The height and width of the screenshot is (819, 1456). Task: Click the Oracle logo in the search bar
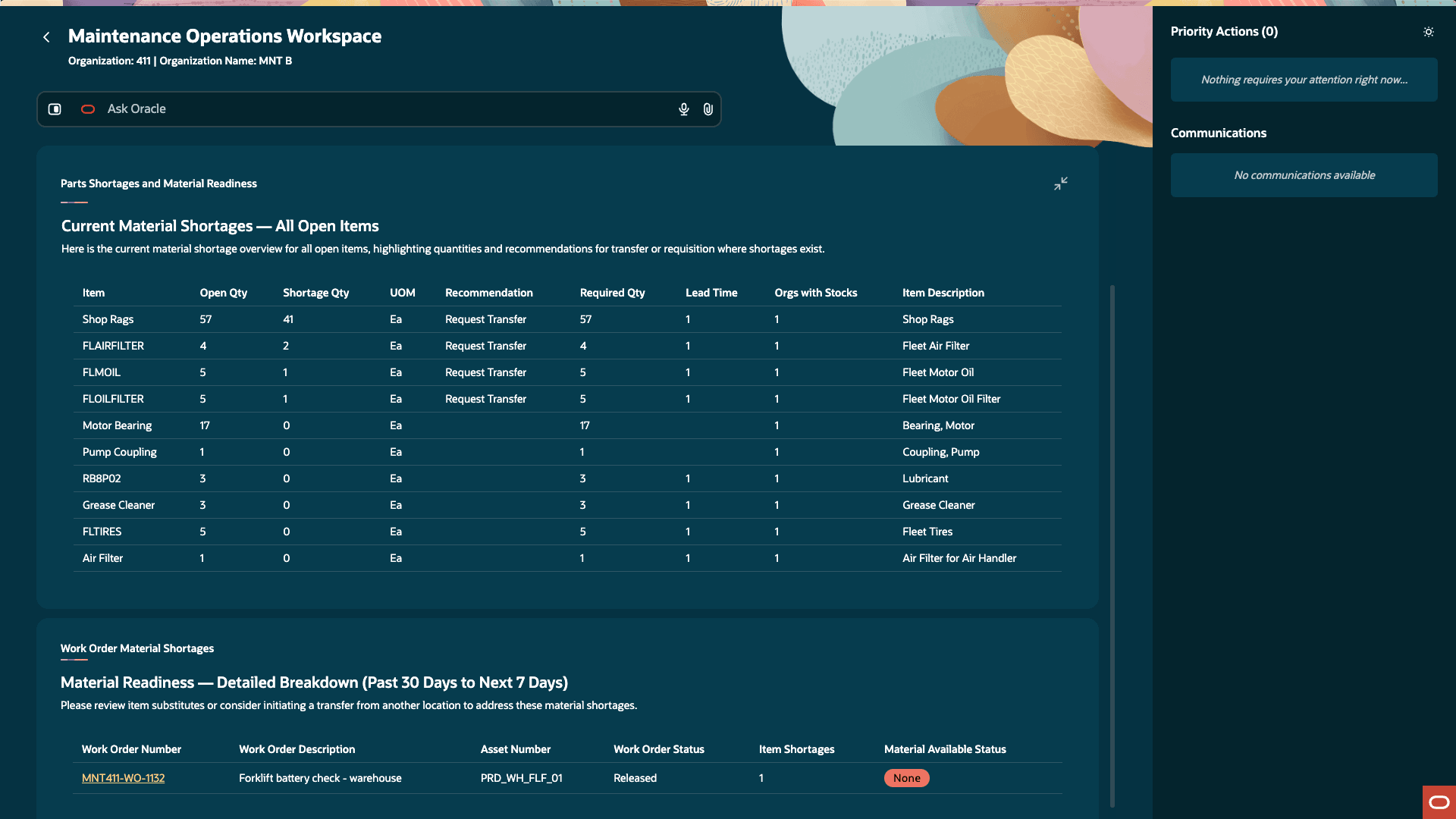[x=87, y=109]
